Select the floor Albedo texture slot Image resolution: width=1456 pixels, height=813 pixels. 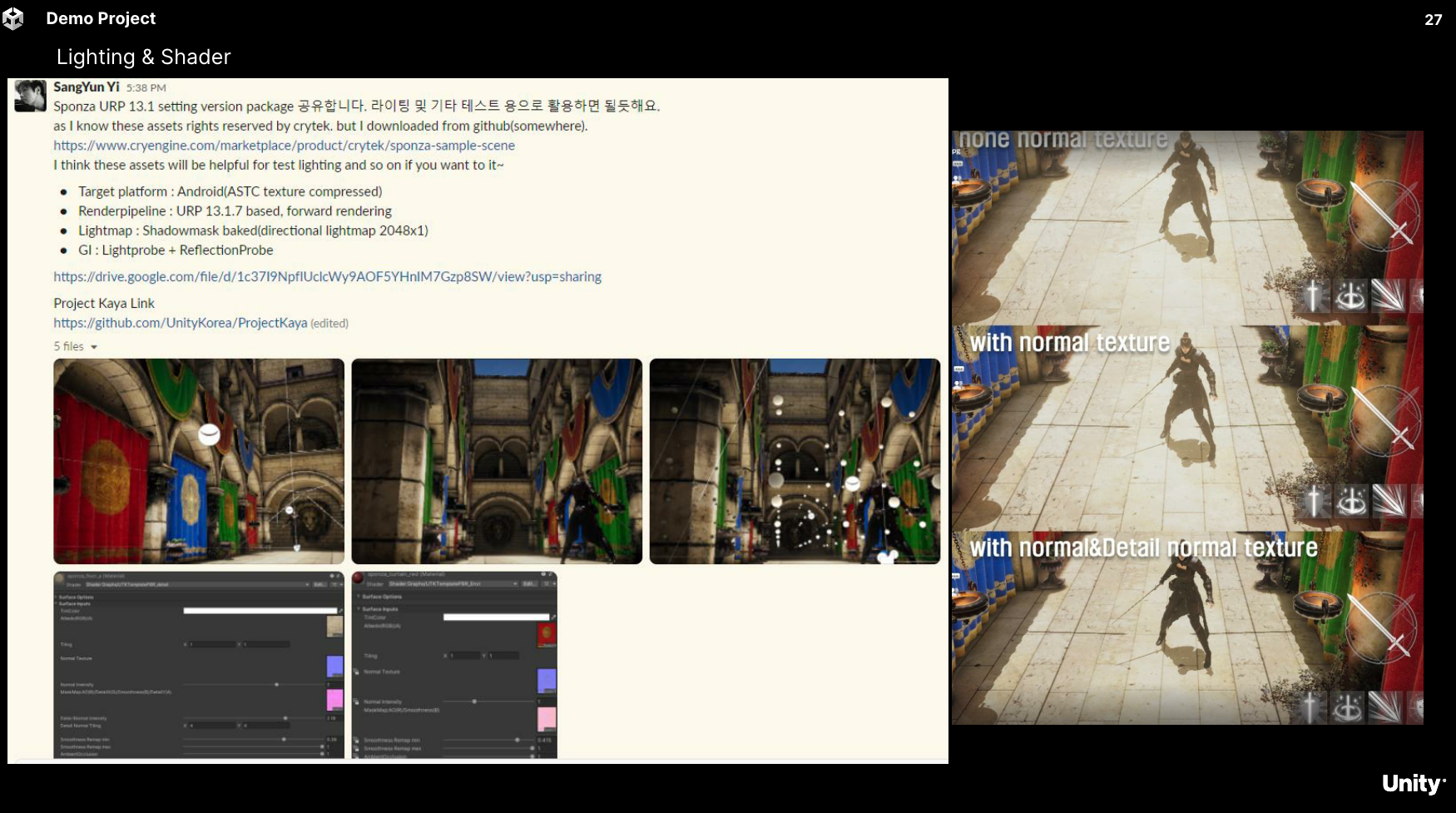coord(335,627)
